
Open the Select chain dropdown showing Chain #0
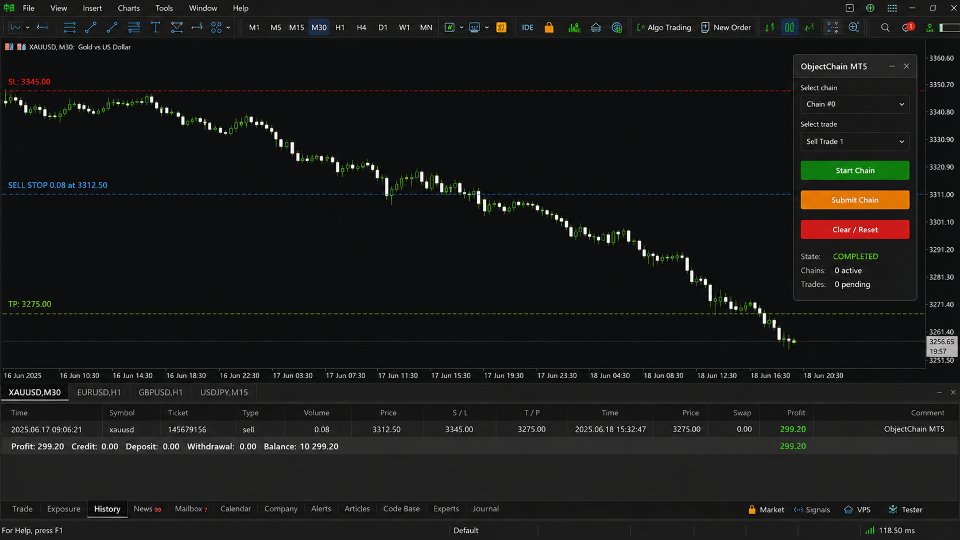(x=855, y=104)
